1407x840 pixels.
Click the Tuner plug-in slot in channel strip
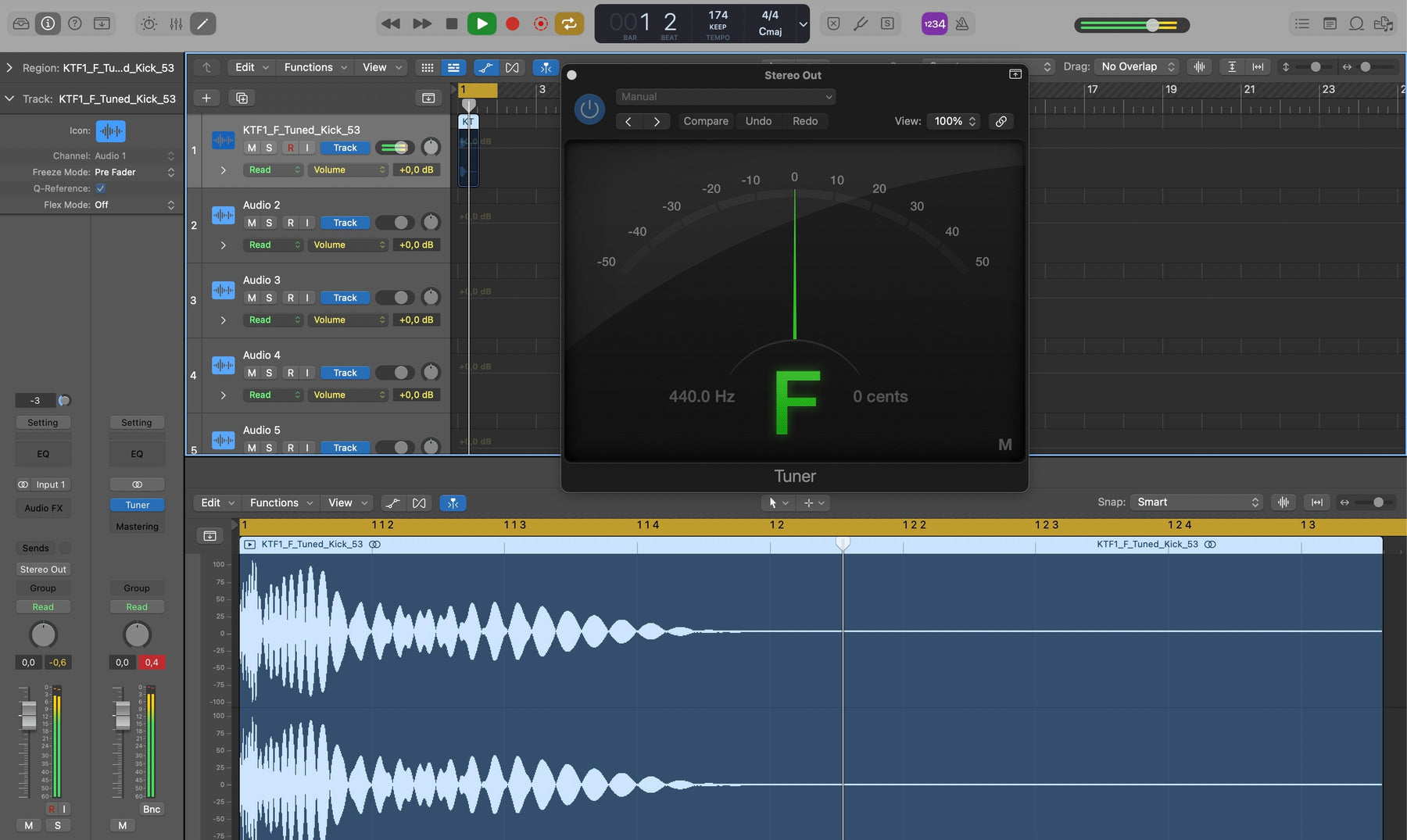138,505
